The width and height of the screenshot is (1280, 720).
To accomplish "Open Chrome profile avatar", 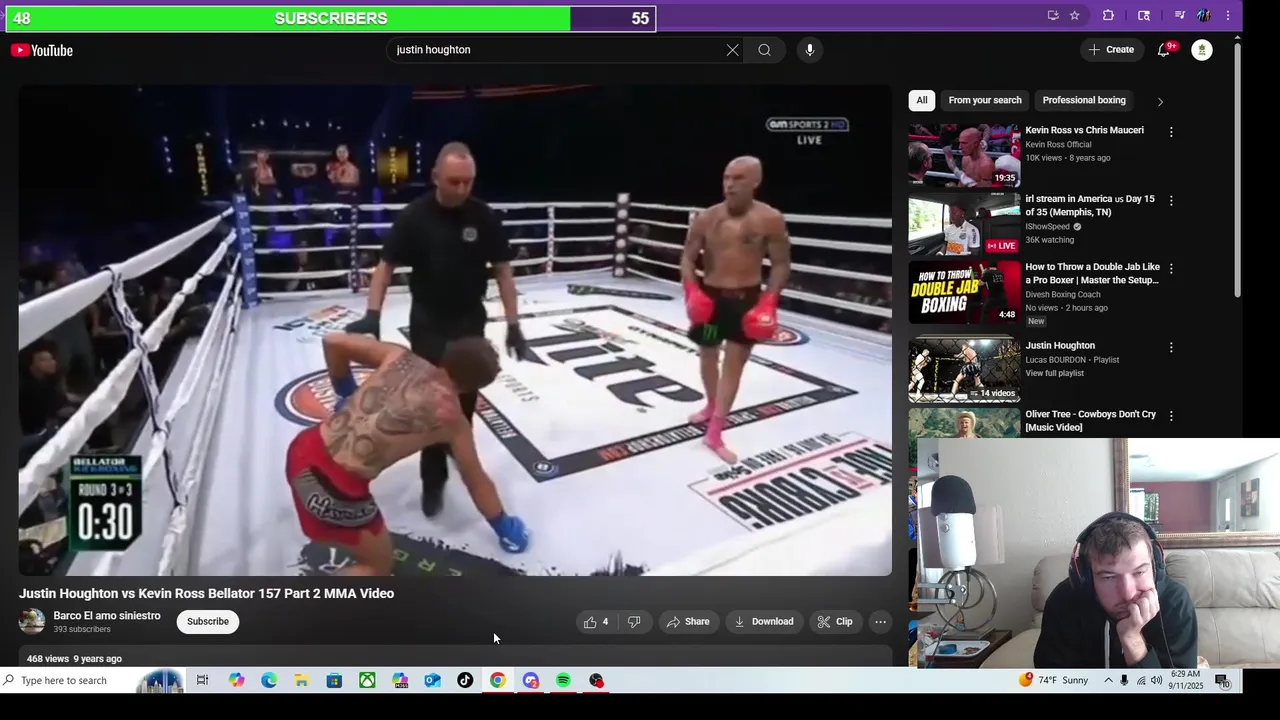I will coord(1204,15).
